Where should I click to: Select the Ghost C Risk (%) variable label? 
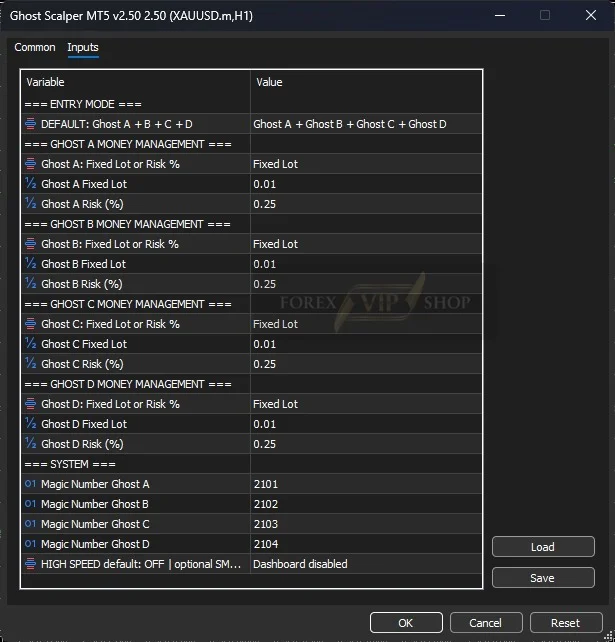click(x=82, y=364)
